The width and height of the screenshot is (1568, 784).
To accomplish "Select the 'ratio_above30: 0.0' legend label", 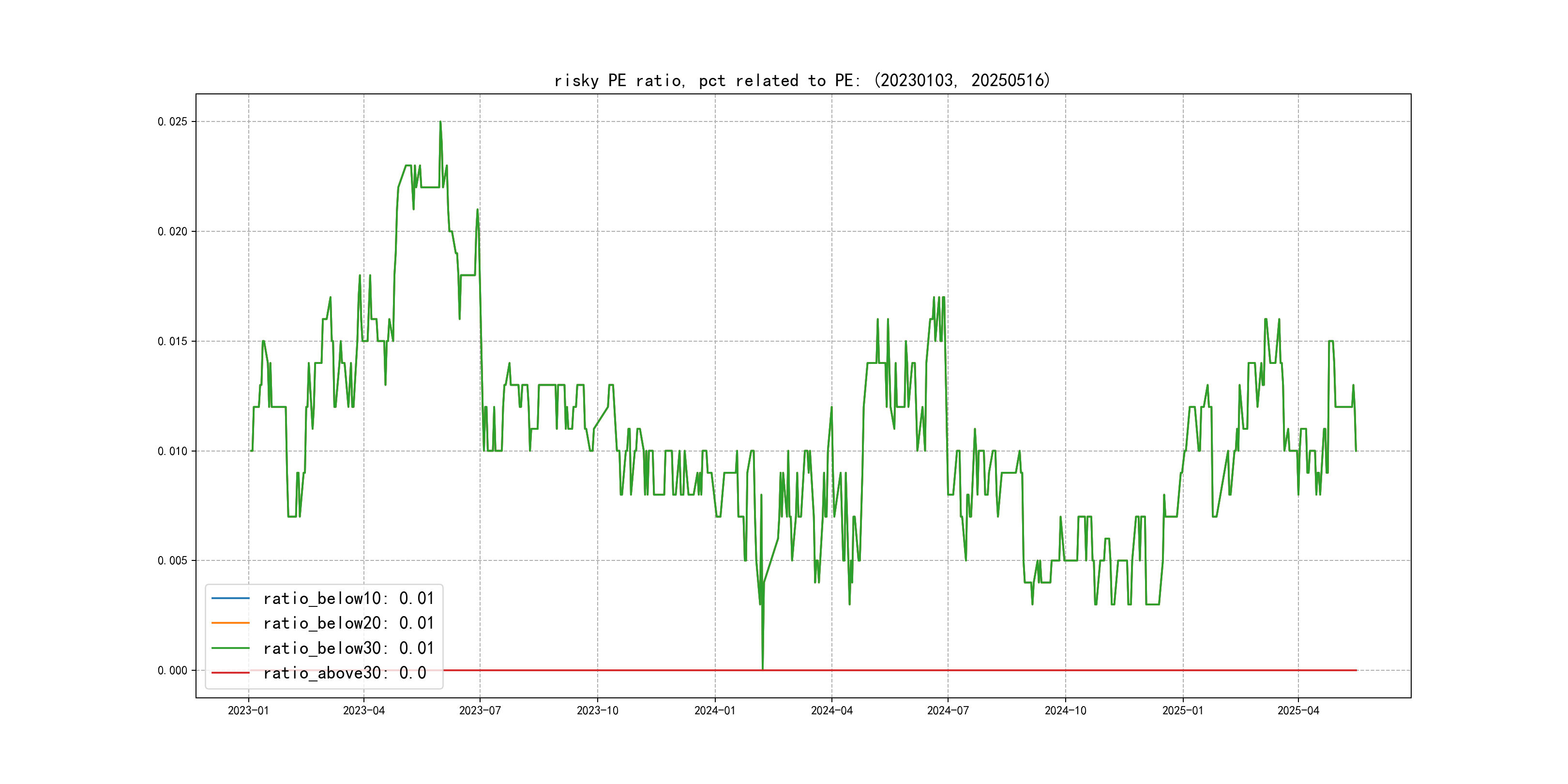I will click(x=345, y=673).
